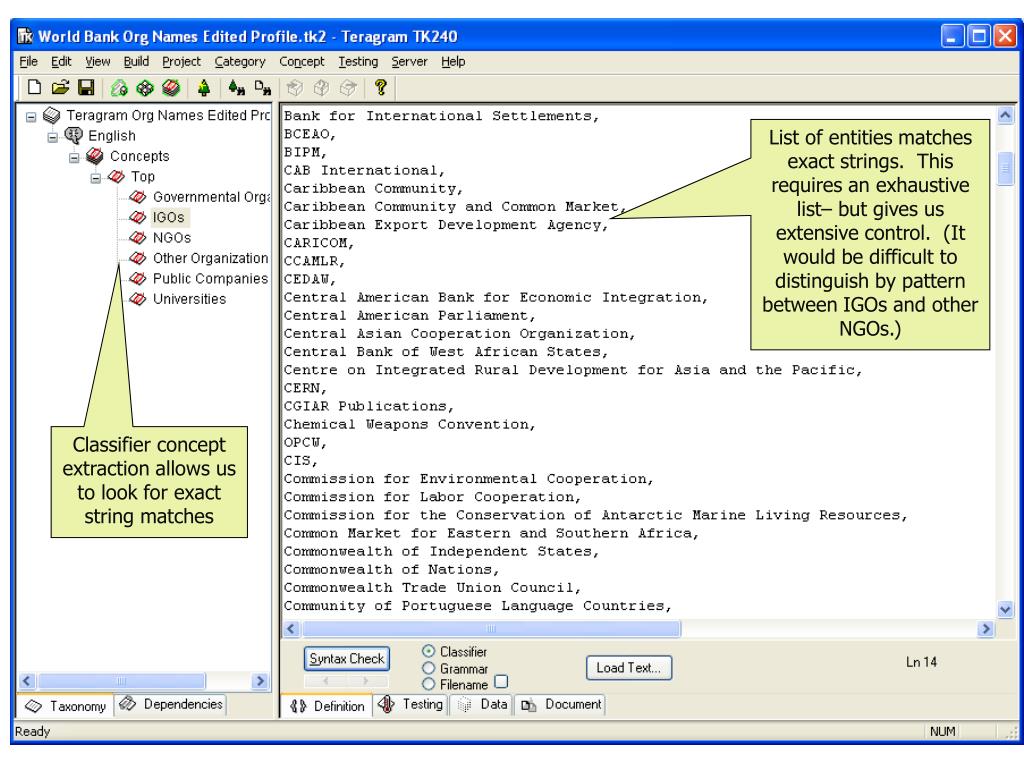This screenshot has width=1024, height=768.
Task: Open the File menu
Action: coord(28,61)
